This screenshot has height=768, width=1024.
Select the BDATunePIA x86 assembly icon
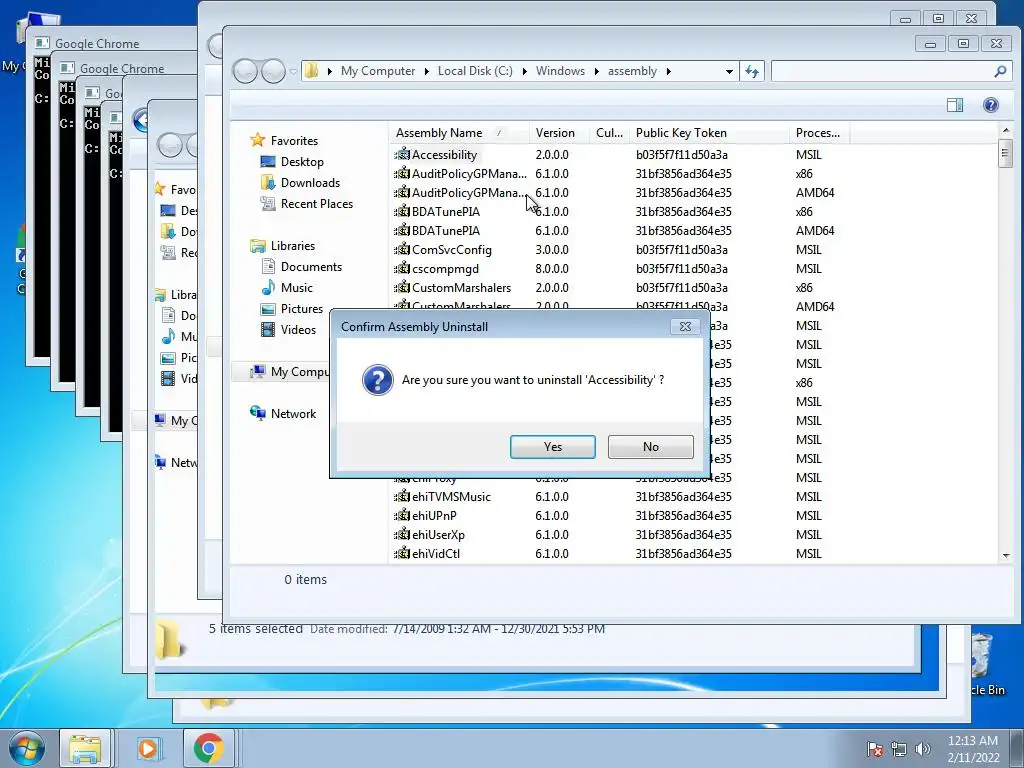pyautogui.click(x=402, y=212)
